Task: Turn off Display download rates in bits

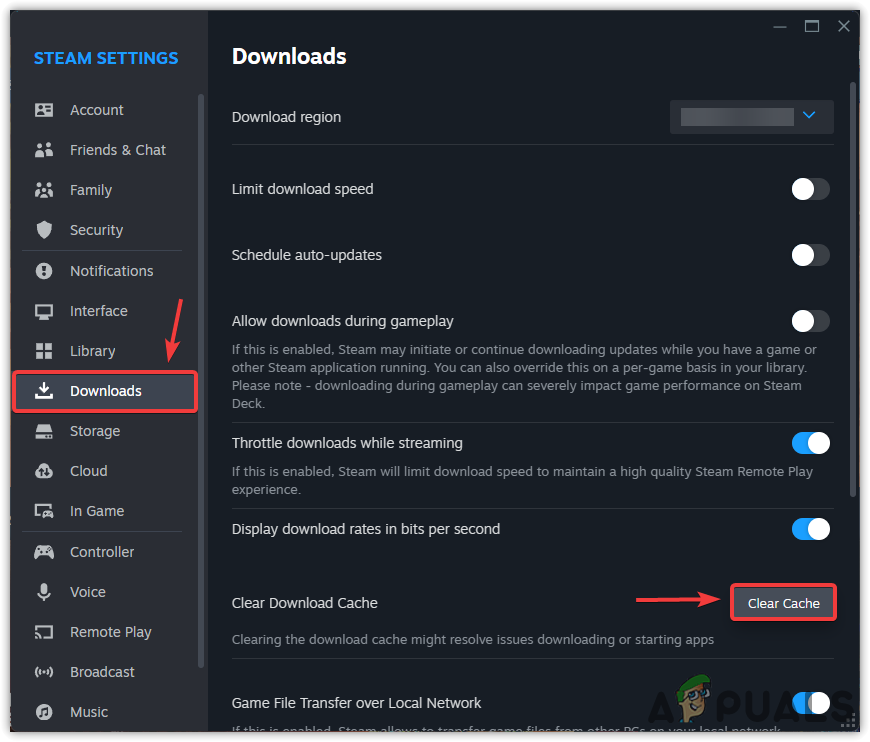Action: point(810,529)
